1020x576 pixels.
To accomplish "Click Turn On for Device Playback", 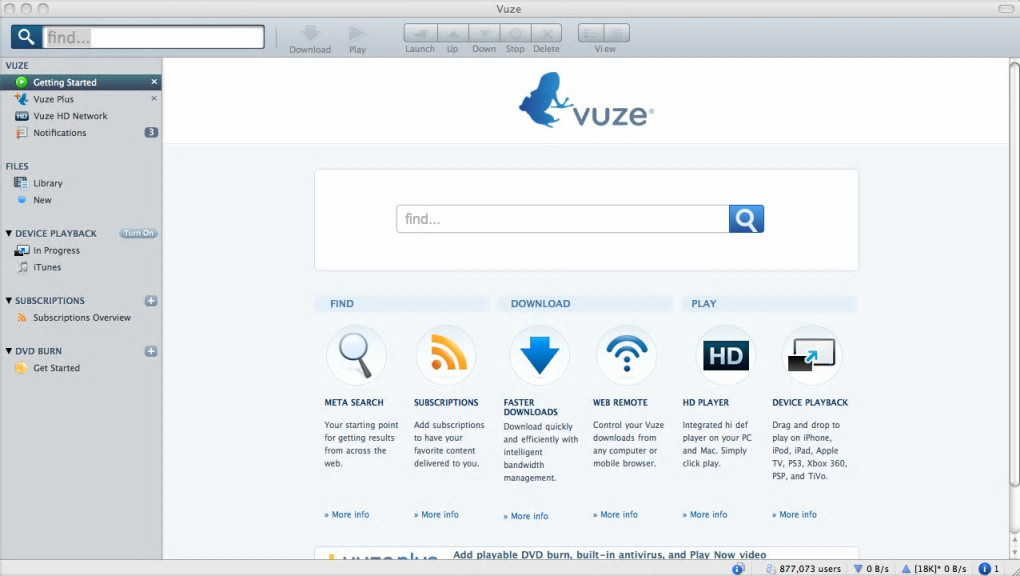I will click(138, 233).
